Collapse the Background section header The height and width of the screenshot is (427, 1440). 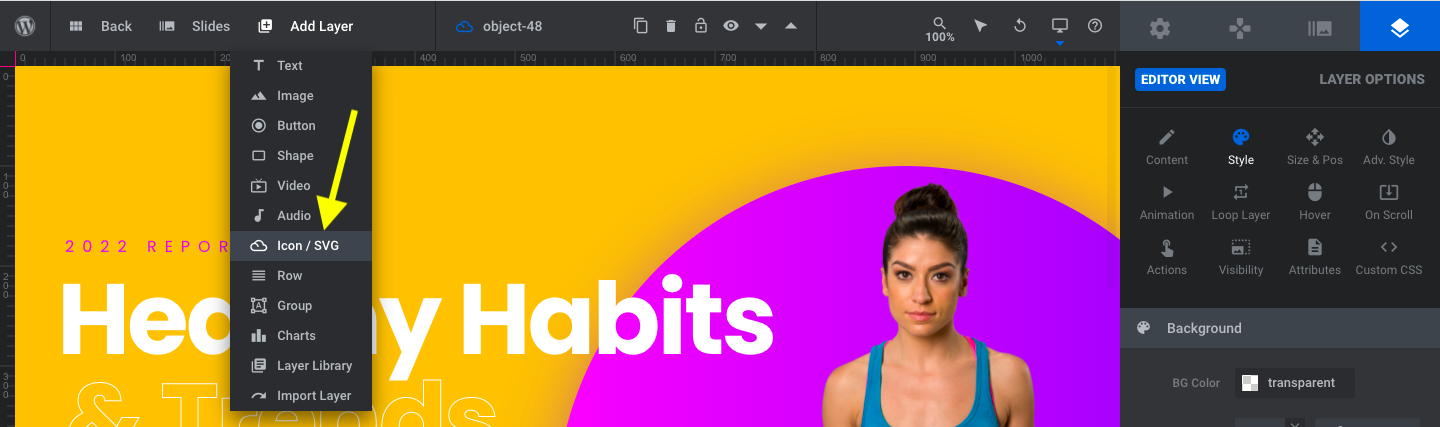(x=1280, y=328)
